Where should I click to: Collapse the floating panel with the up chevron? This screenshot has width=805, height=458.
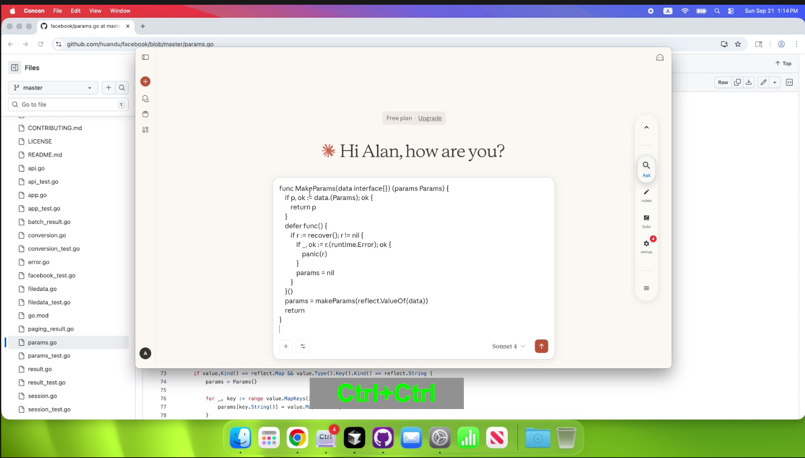[646, 127]
